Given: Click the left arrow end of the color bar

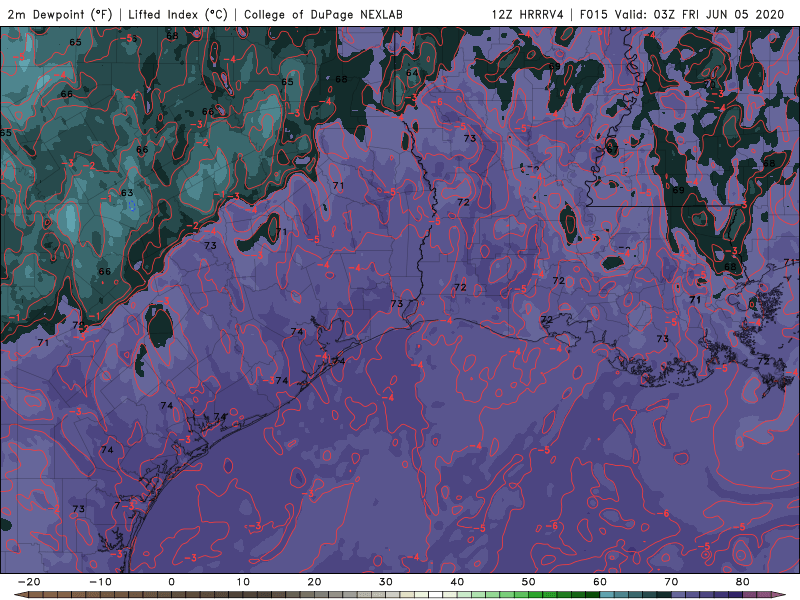Looking at the screenshot, I should coord(20,595).
